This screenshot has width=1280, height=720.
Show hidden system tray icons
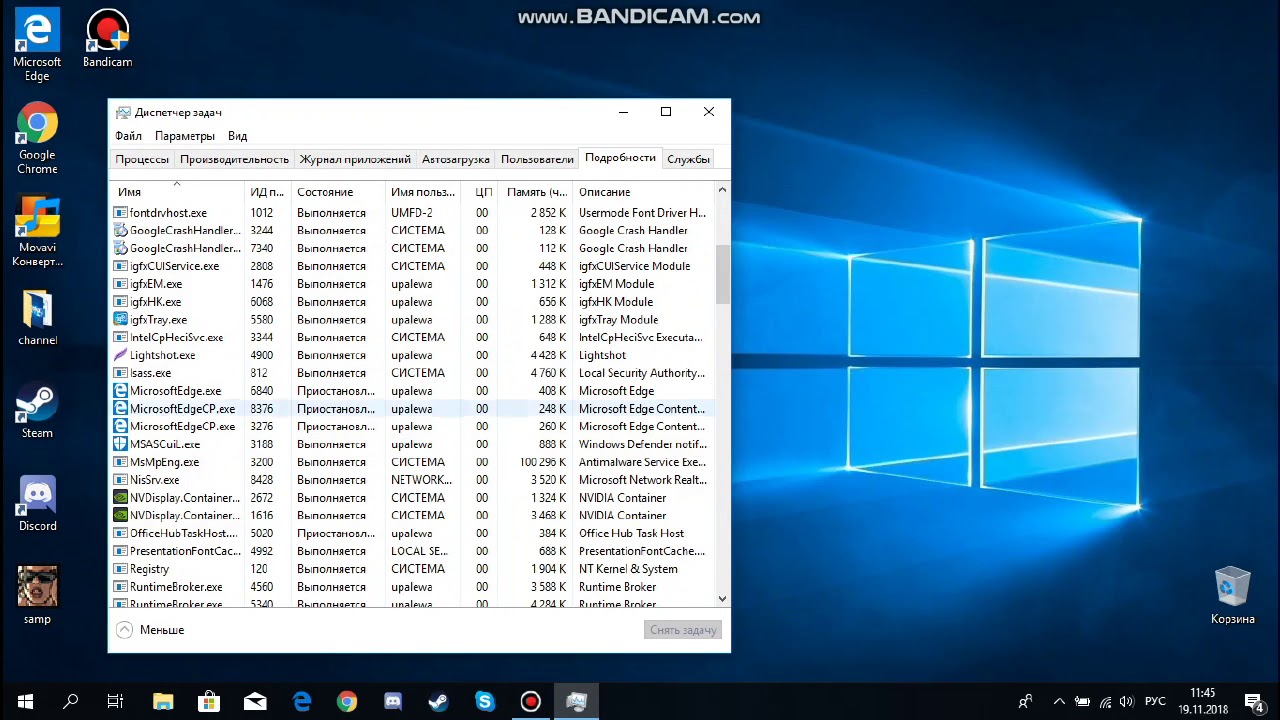pos(1059,702)
